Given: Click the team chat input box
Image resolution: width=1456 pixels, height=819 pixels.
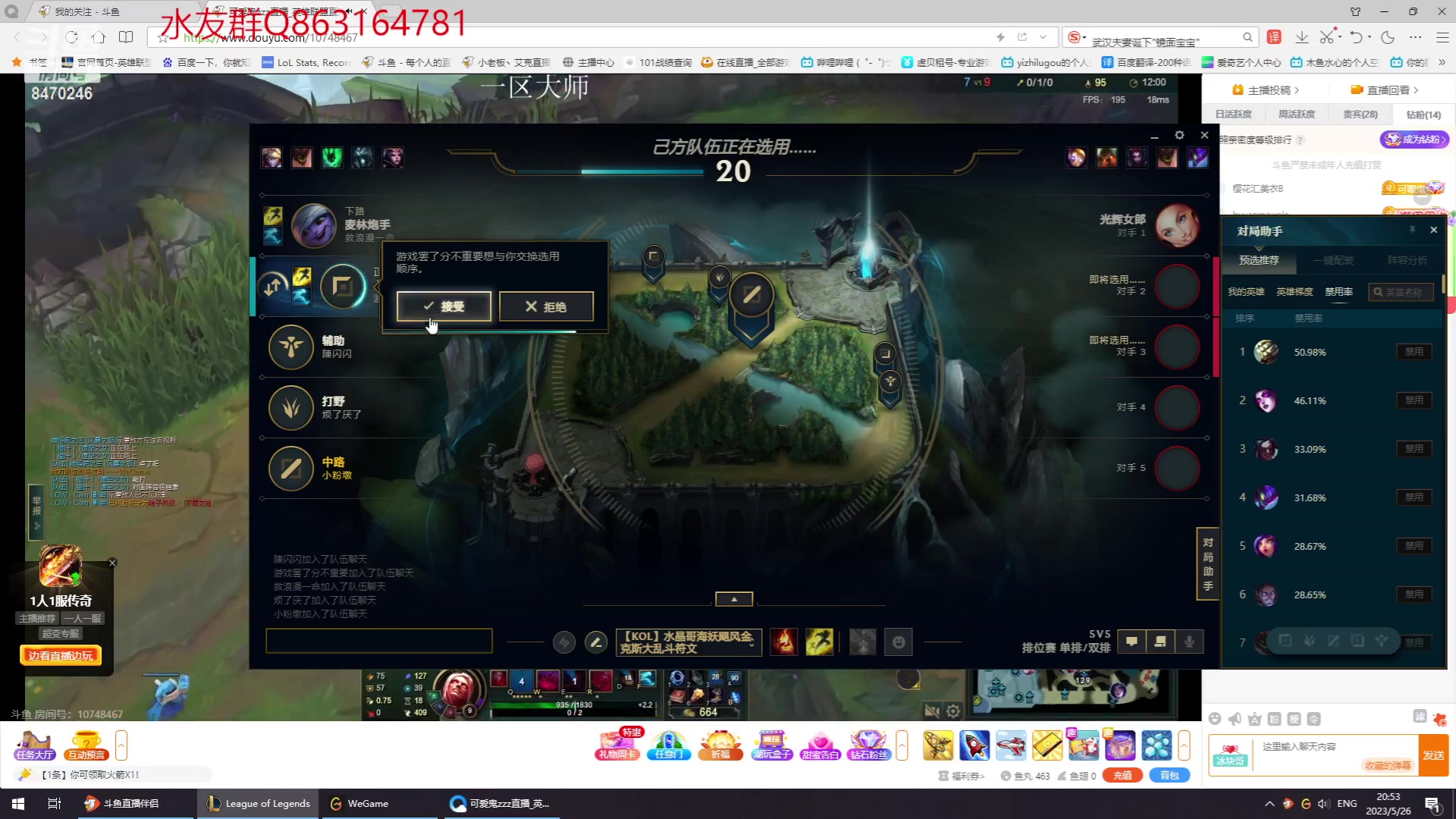Looking at the screenshot, I should point(378,642).
